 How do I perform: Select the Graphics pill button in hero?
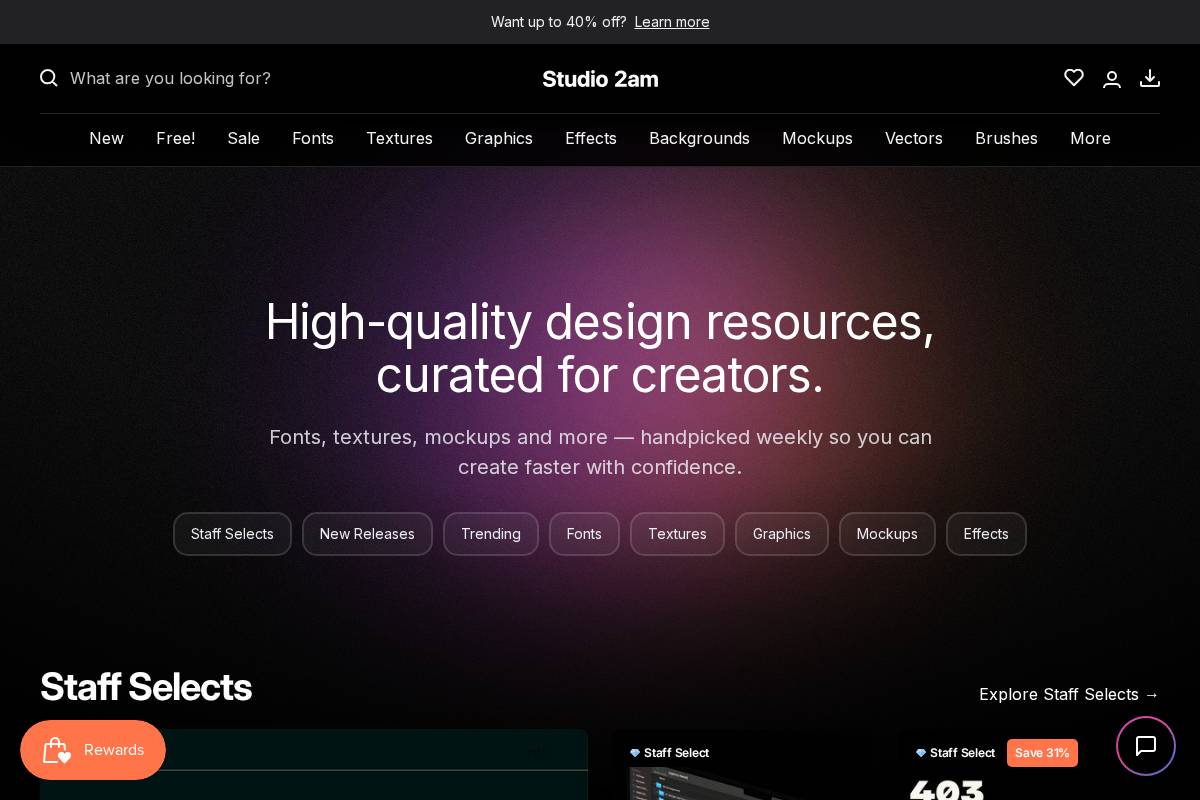click(x=782, y=534)
